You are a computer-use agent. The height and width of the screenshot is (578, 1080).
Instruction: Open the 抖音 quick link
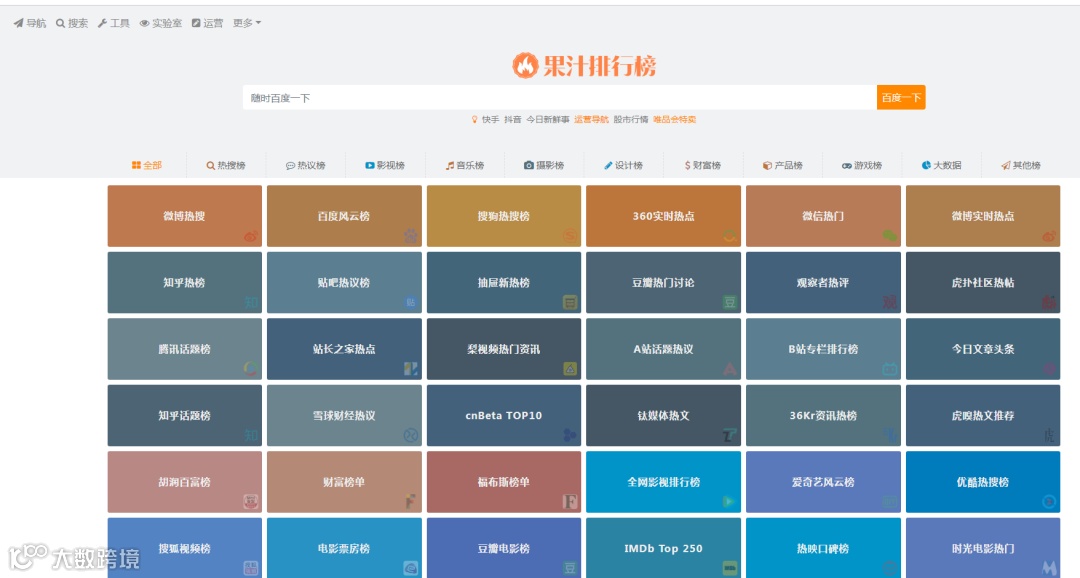[512, 119]
